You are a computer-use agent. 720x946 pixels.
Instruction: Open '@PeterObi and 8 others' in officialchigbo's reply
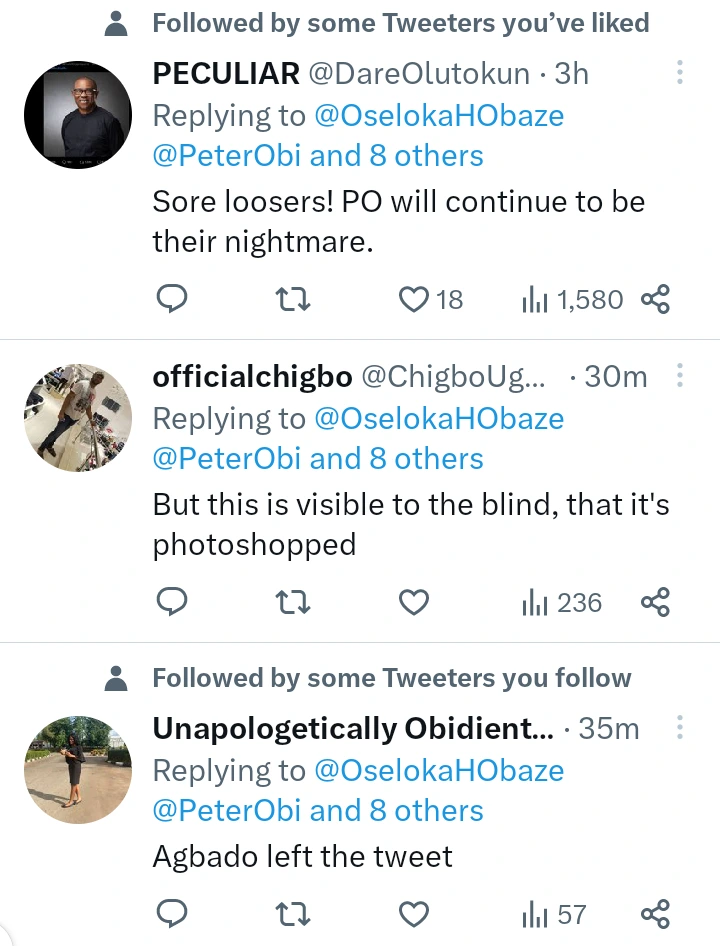317,459
